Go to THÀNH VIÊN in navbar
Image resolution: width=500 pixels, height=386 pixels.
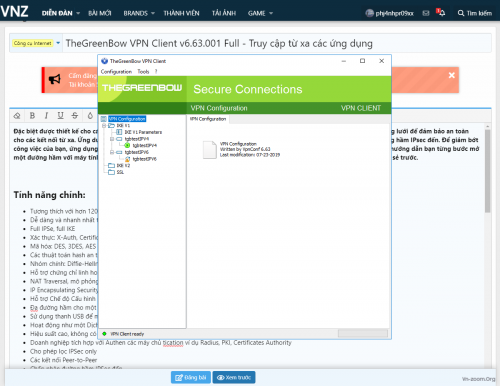click(x=181, y=13)
